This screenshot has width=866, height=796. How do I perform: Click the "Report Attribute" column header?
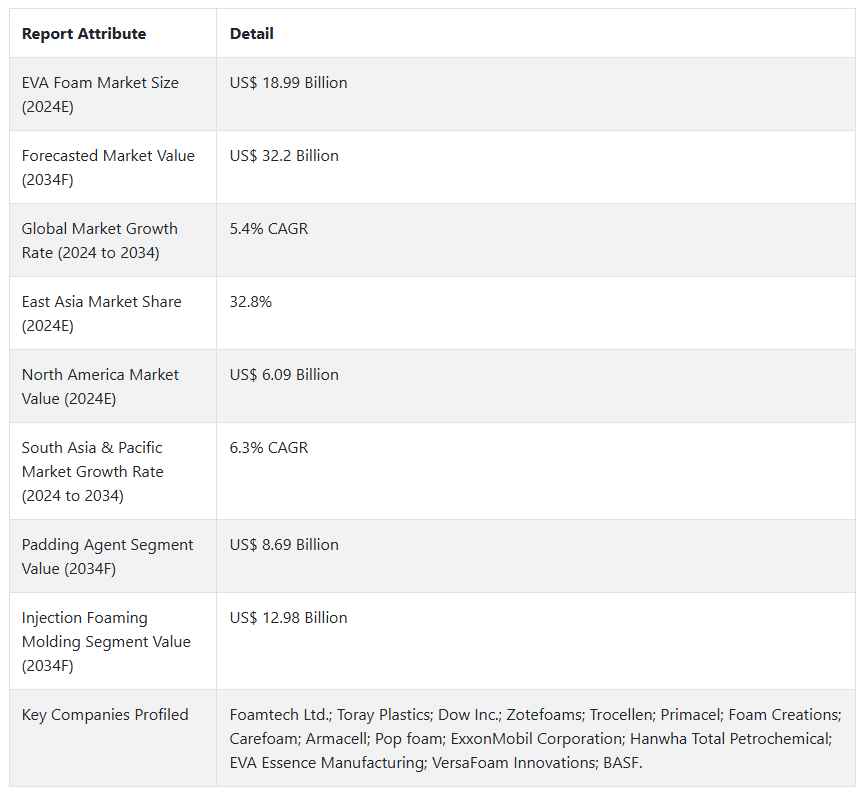tap(84, 34)
